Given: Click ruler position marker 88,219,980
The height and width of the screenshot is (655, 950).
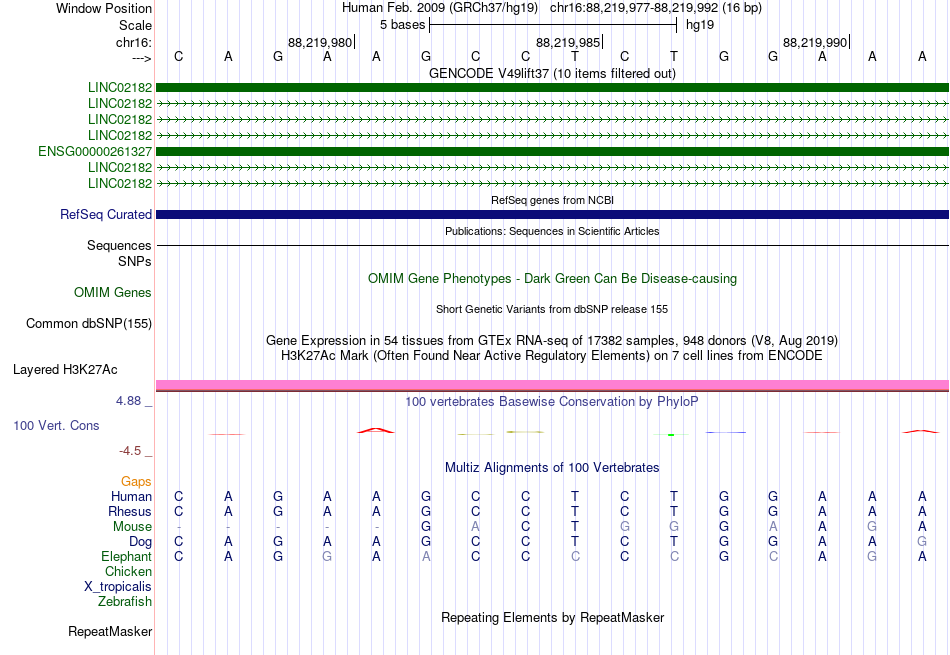Looking at the screenshot, I should [320, 42].
